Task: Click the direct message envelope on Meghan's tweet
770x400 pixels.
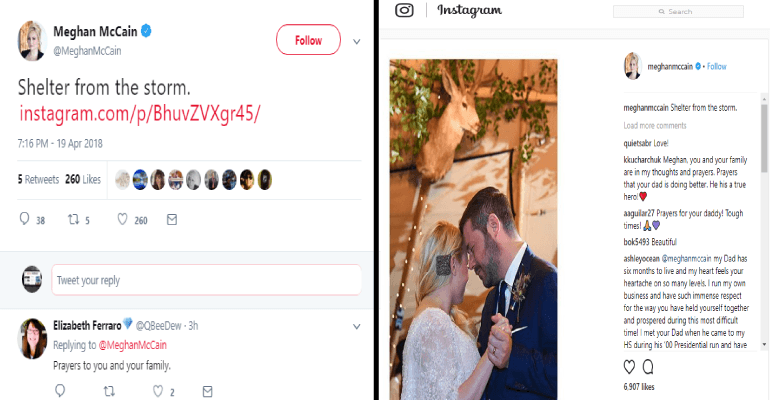Action: [x=171, y=219]
